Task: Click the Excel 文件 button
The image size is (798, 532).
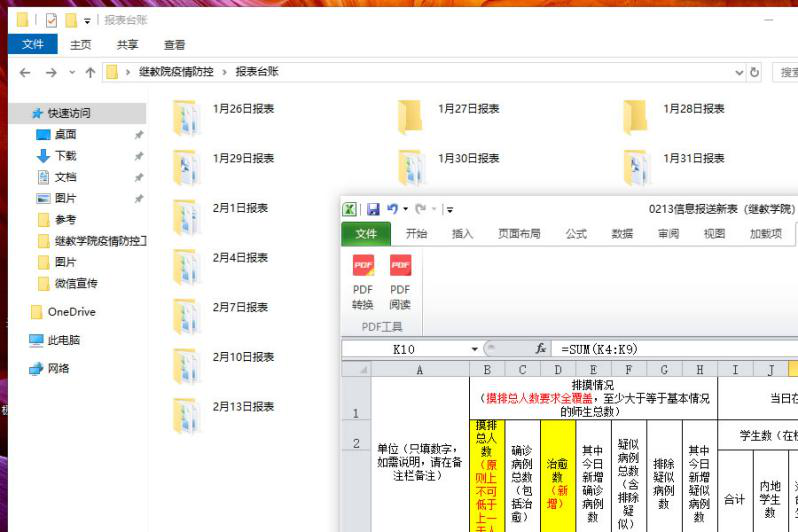Action: (366, 234)
